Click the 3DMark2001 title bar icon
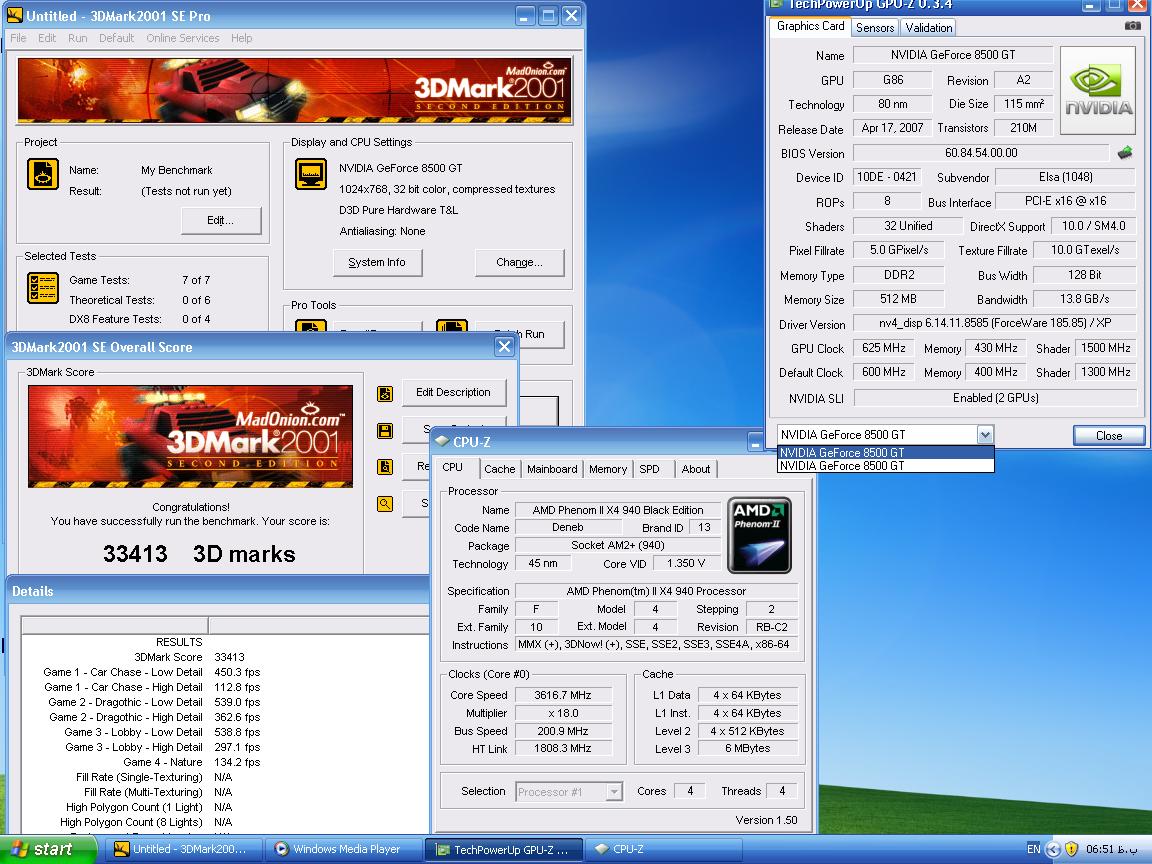 (x=14, y=15)
